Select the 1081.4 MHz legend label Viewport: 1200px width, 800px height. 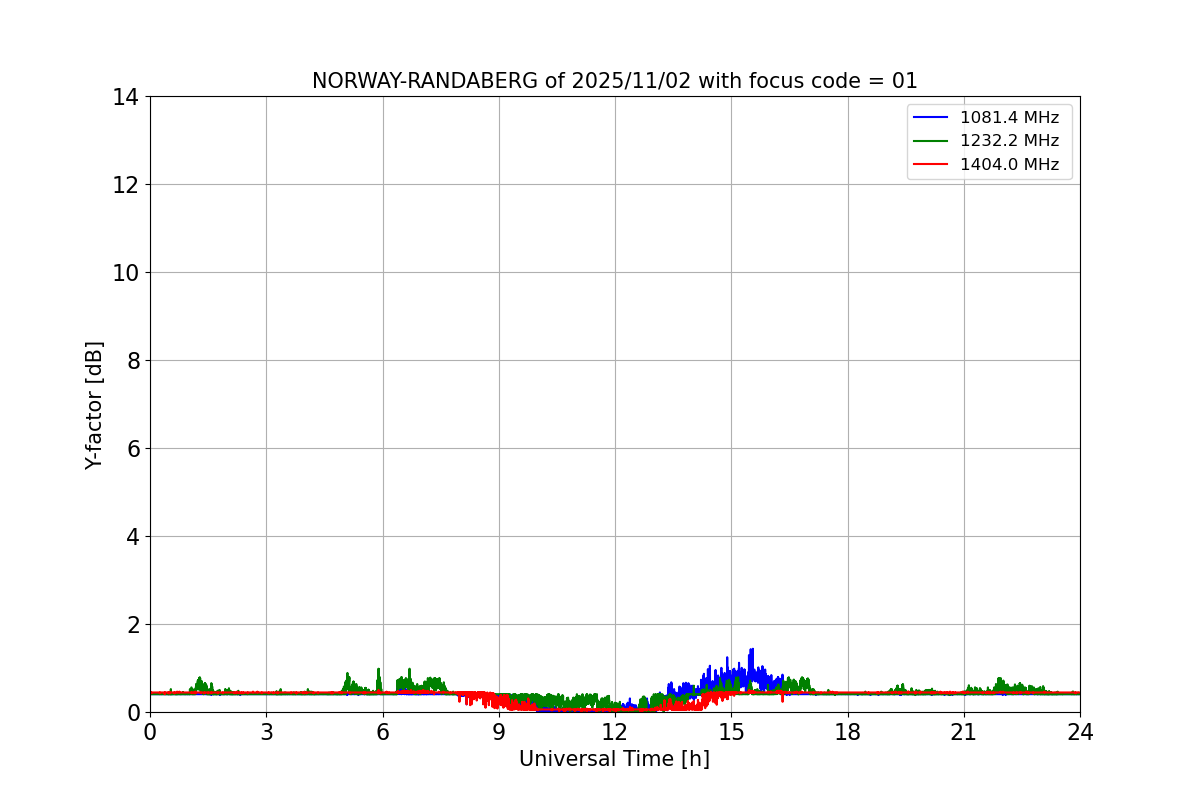pos(1009,118)
